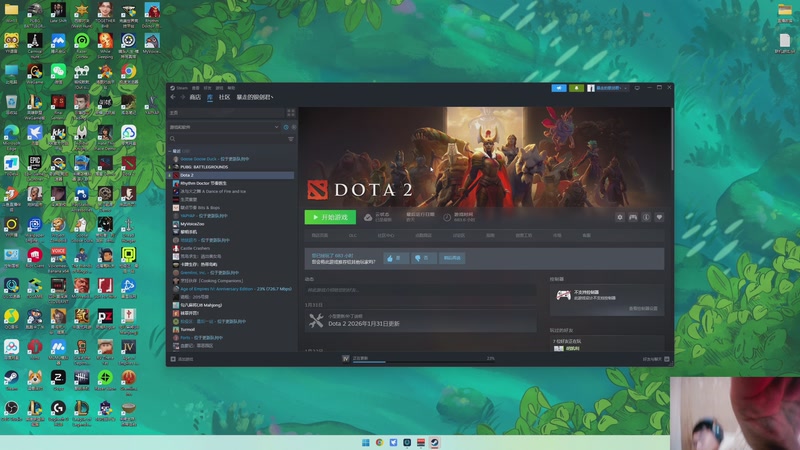This screenshot has height=450, width=800.
Task: Open the DLC tab on game page
Action: (353, 236)
